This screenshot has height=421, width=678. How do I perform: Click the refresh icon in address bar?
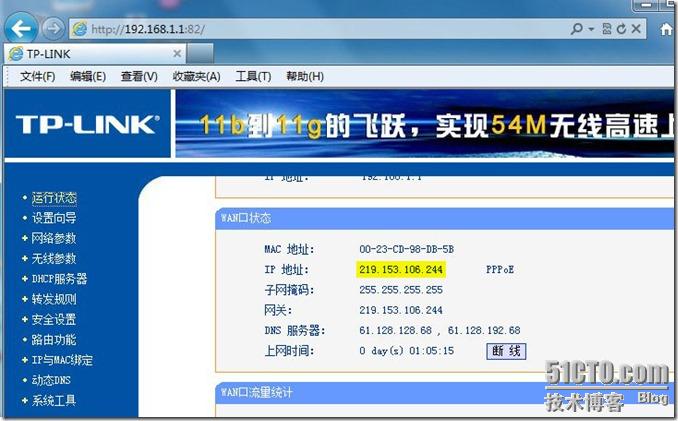622,29
